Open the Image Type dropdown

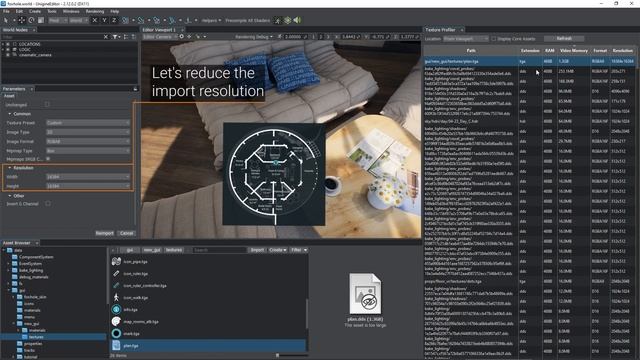[x=88, y=132]
